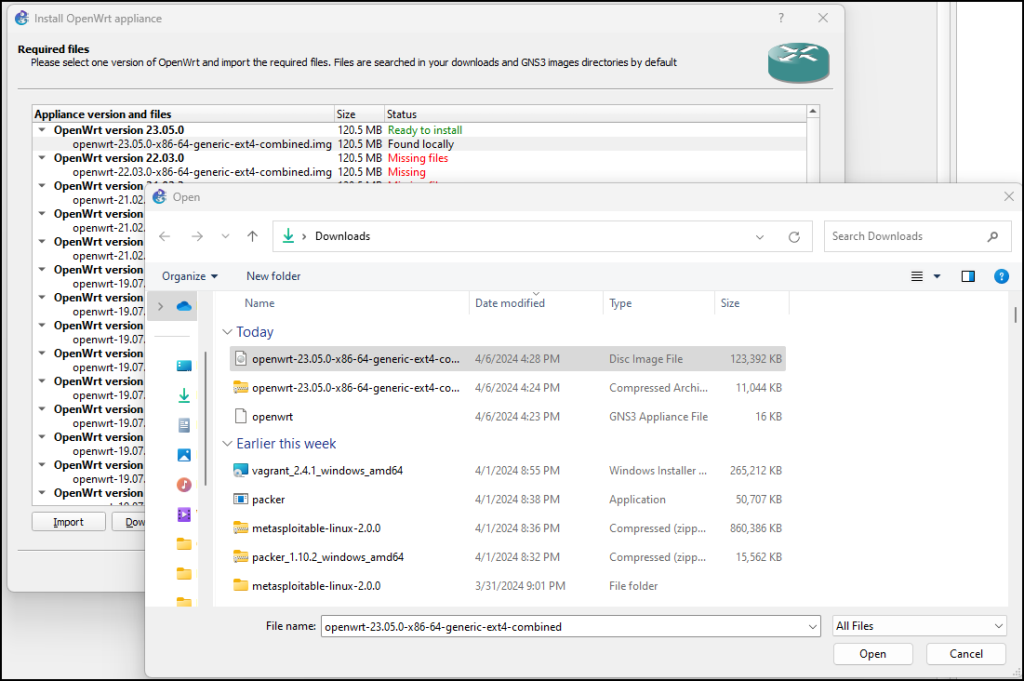
Task: Open Documents icon in sidebar
Action: tap(184, 425)
